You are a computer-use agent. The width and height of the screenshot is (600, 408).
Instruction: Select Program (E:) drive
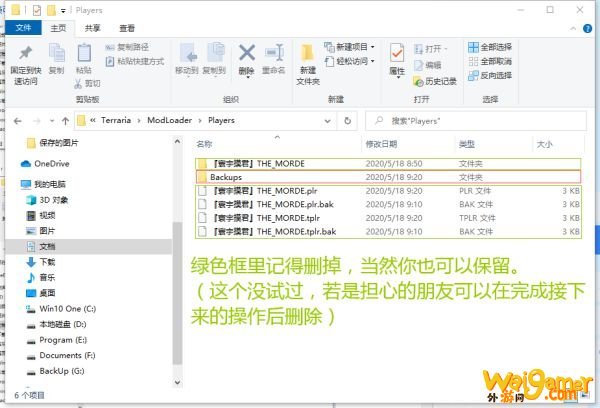pos(57,340)
